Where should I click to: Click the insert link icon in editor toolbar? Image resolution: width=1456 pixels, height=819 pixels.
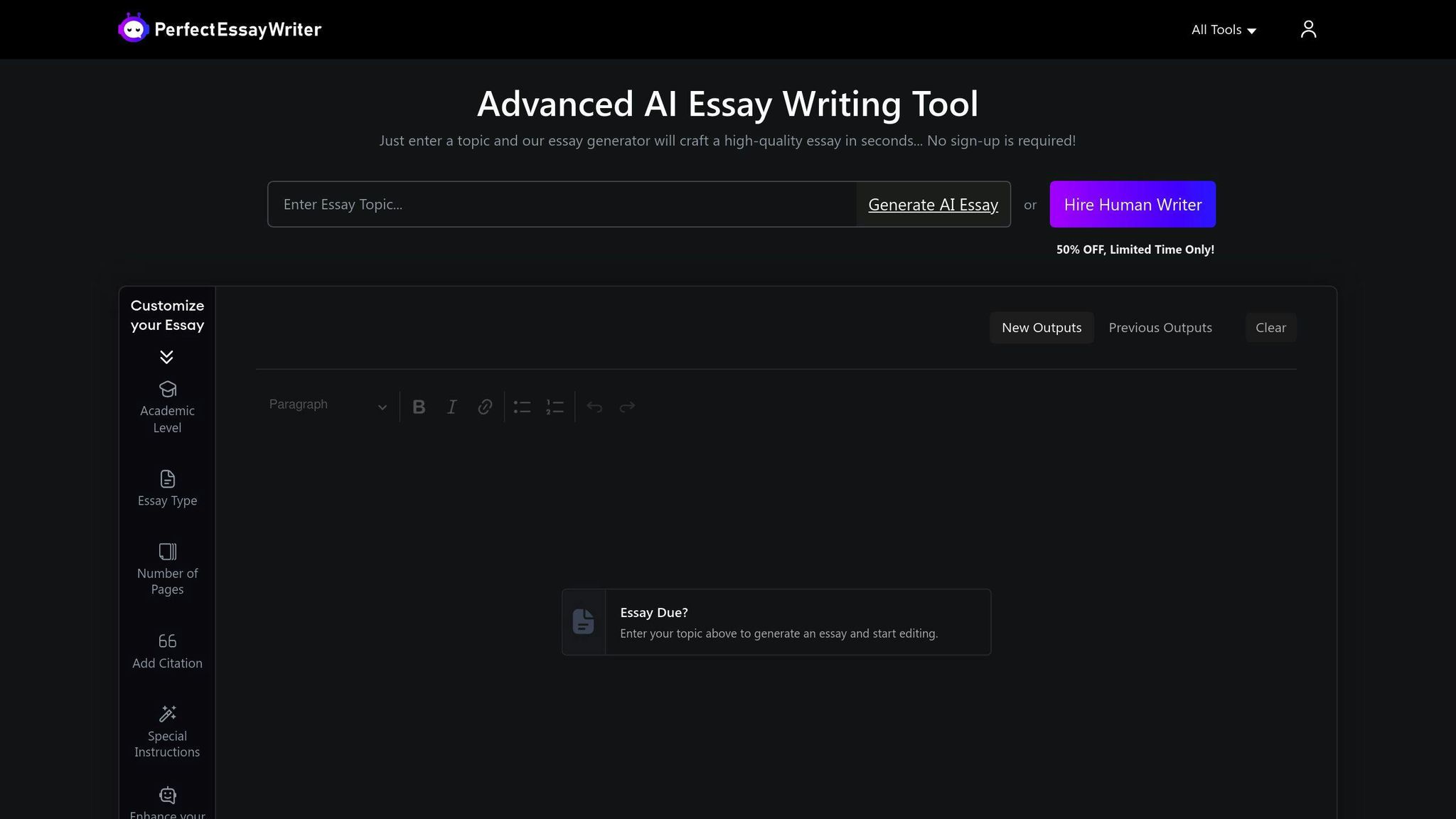pyautogui.click(x=486, y=407)
